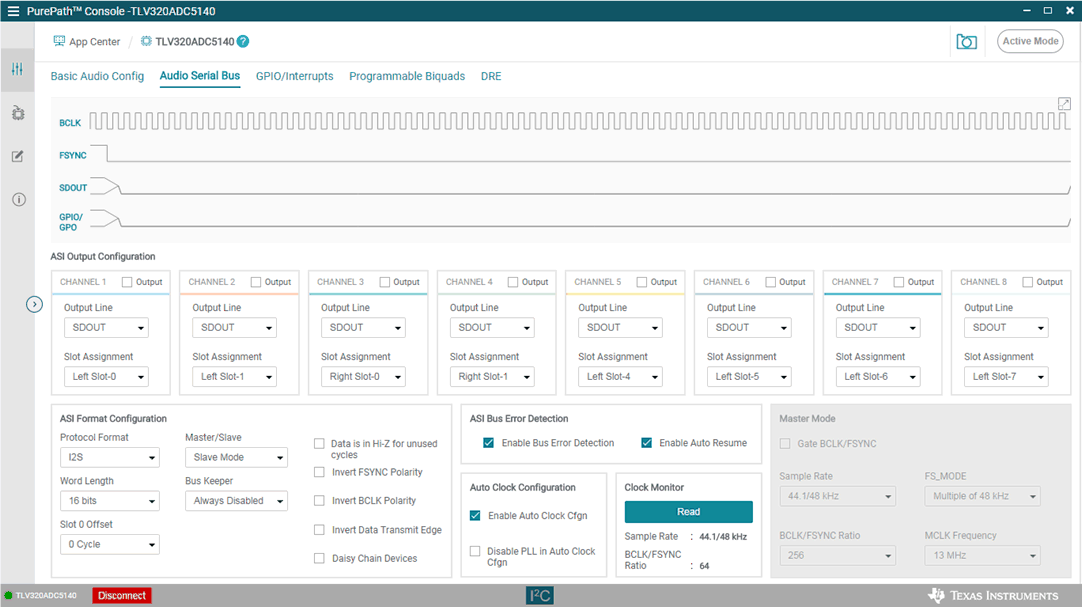
Task: Click the App Center breadcrumb link
Action: [87, 42]
